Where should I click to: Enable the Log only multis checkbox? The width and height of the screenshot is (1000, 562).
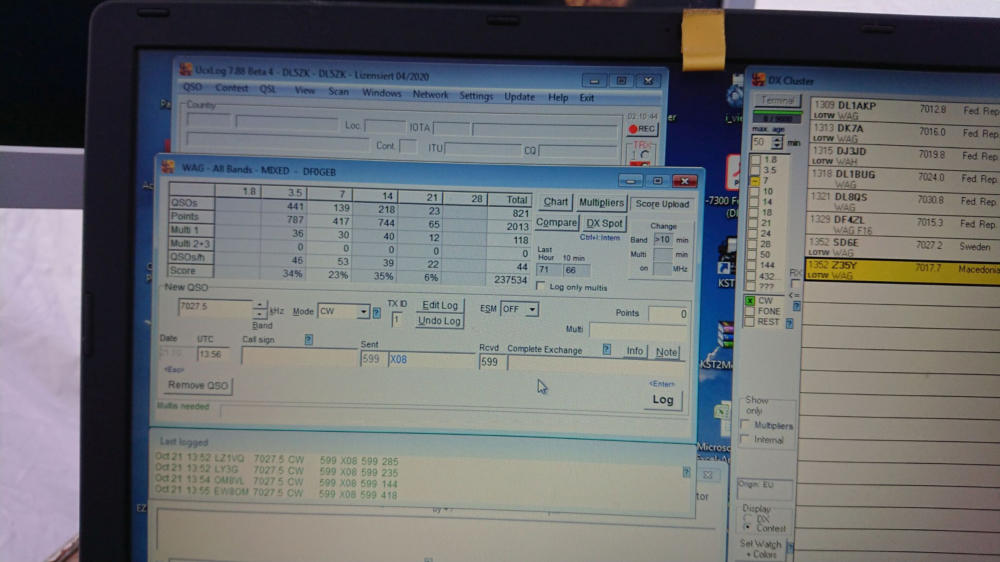[541, 287]
